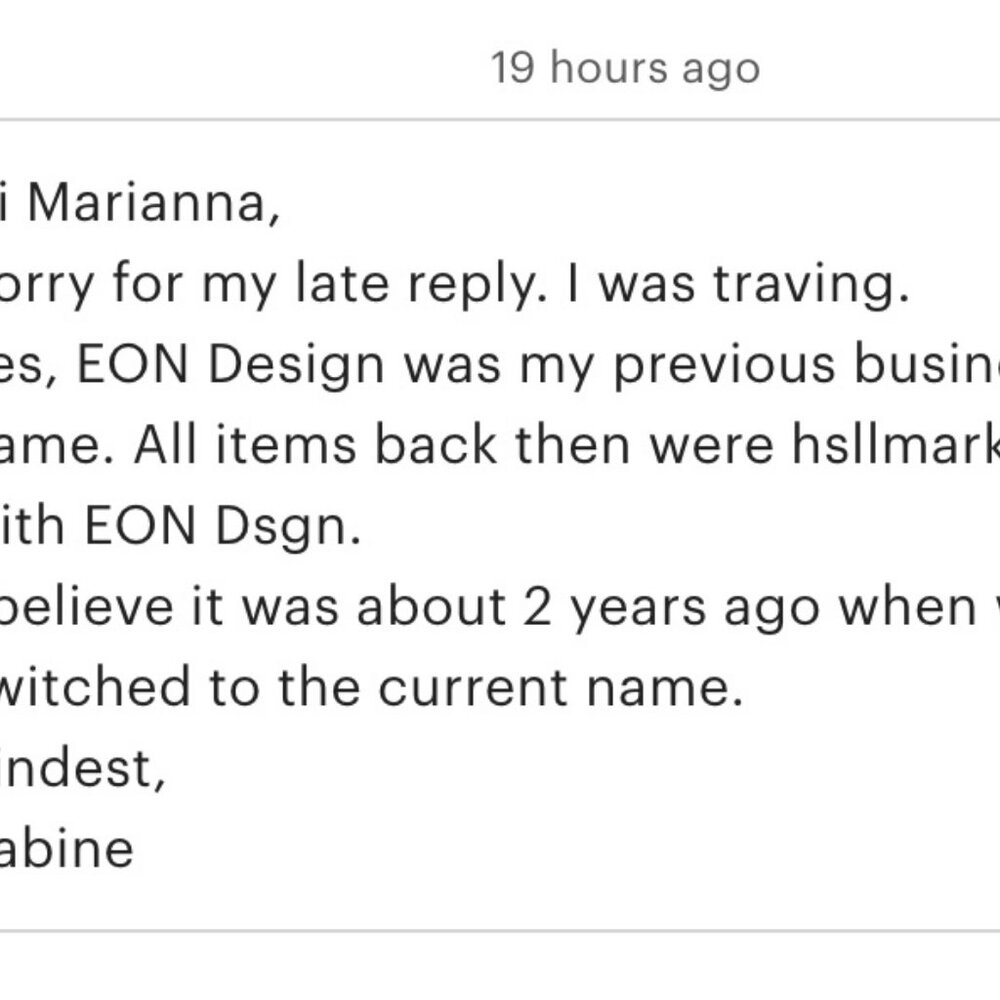Click the name Marianna in the greeting
Screen dimensions: 1000x1000
(x=153, y=204)
